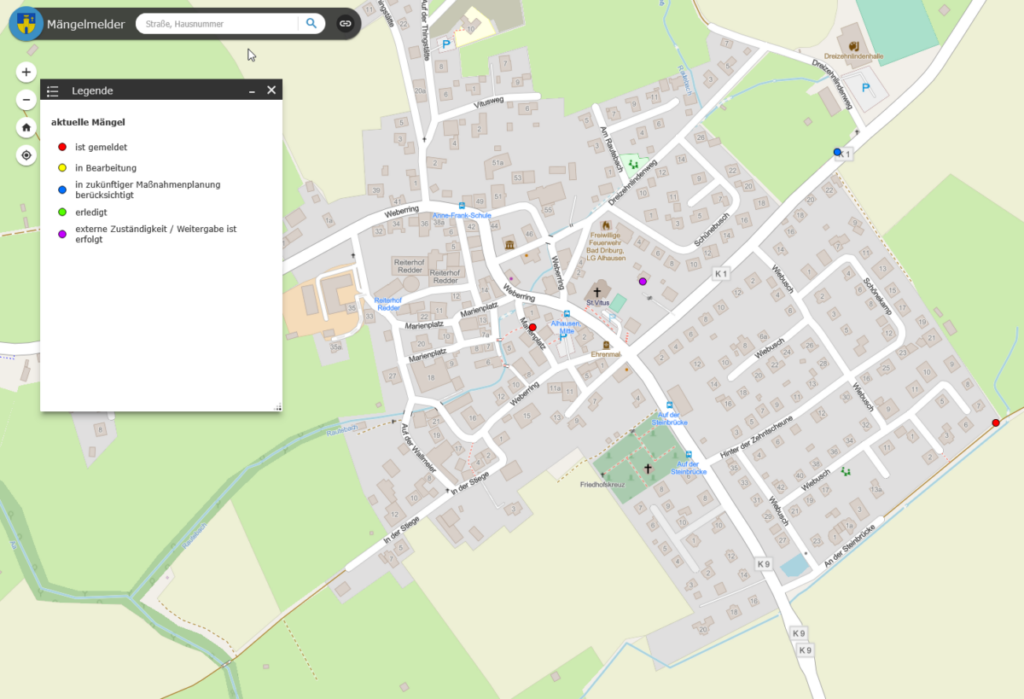
Task: Open the share link icon
Action: pos(345,23)
